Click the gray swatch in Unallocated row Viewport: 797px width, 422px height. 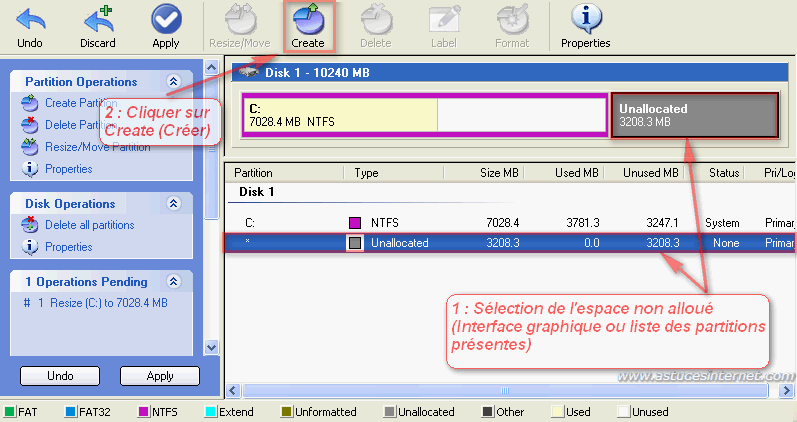355,243
